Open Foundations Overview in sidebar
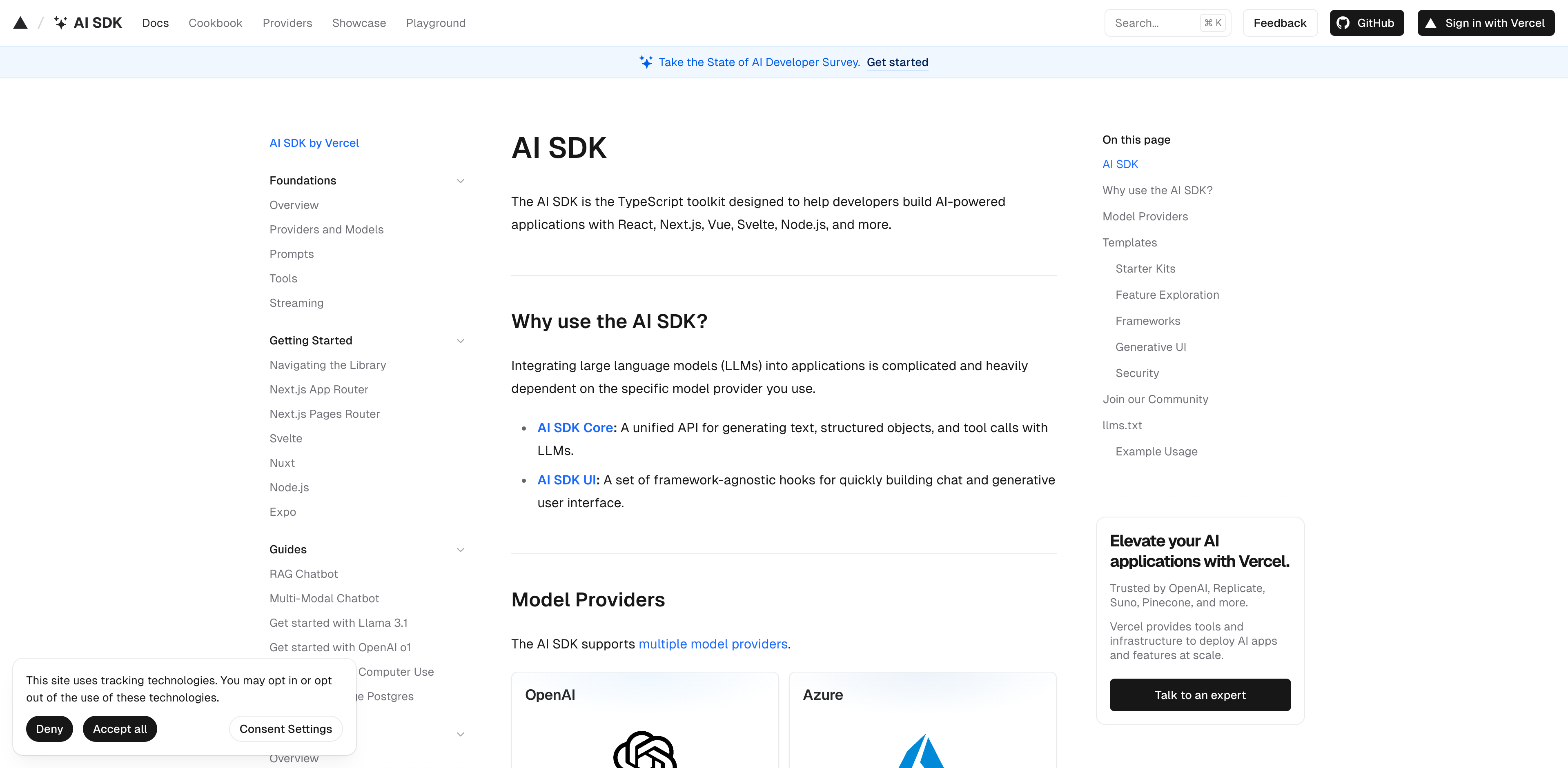1568x768 pixels. 294,205
